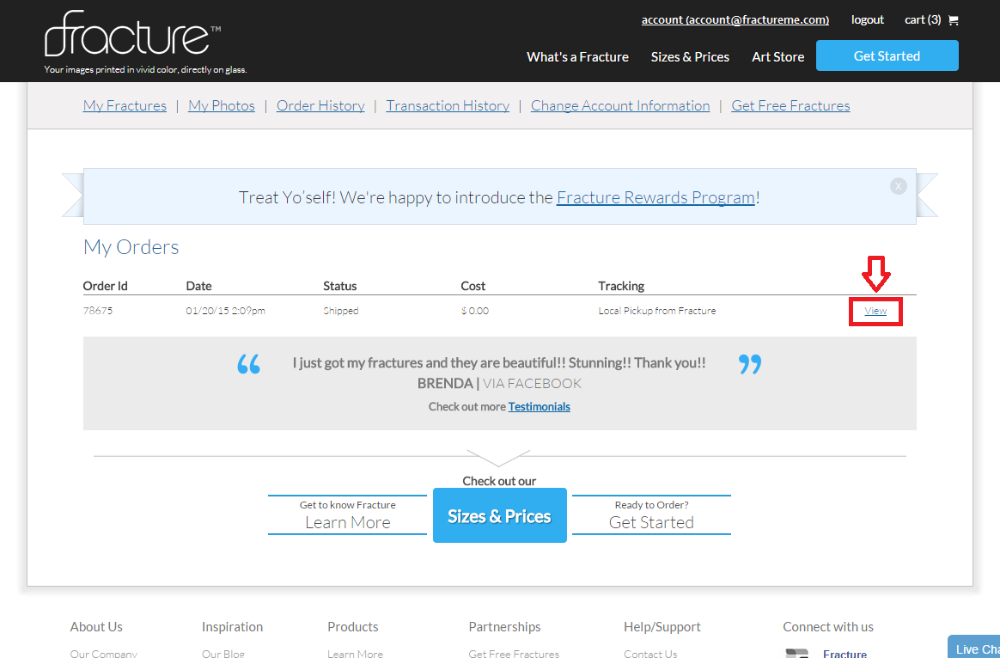Click the header Get Started button
The image size is (1000, 658).
[886, 55]
